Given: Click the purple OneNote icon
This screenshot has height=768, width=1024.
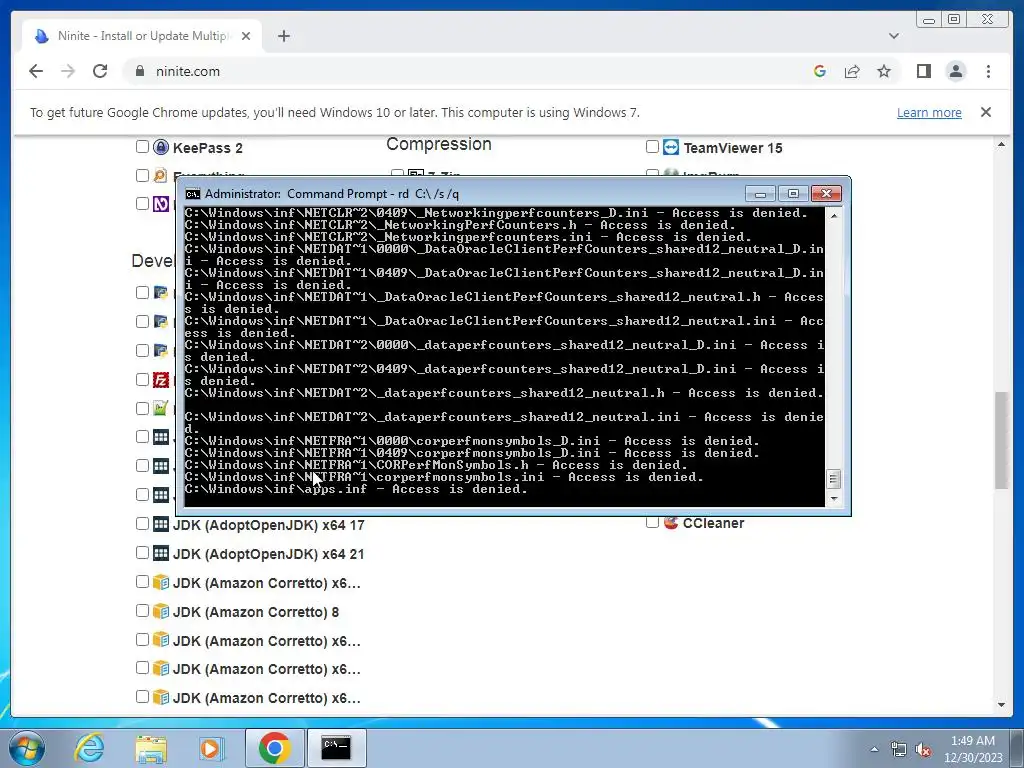Looking at the screenshot, I should 161,204.
